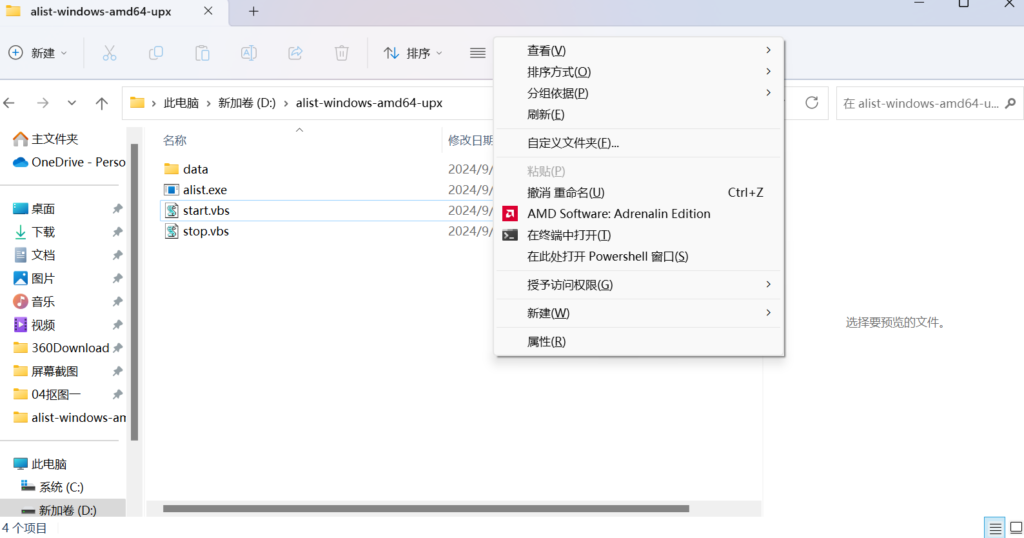Open 桌面 in quick access
Image resolution: width=1024 pixels, height=538 pixels.
pyautogui.click(x=35, y=209)
